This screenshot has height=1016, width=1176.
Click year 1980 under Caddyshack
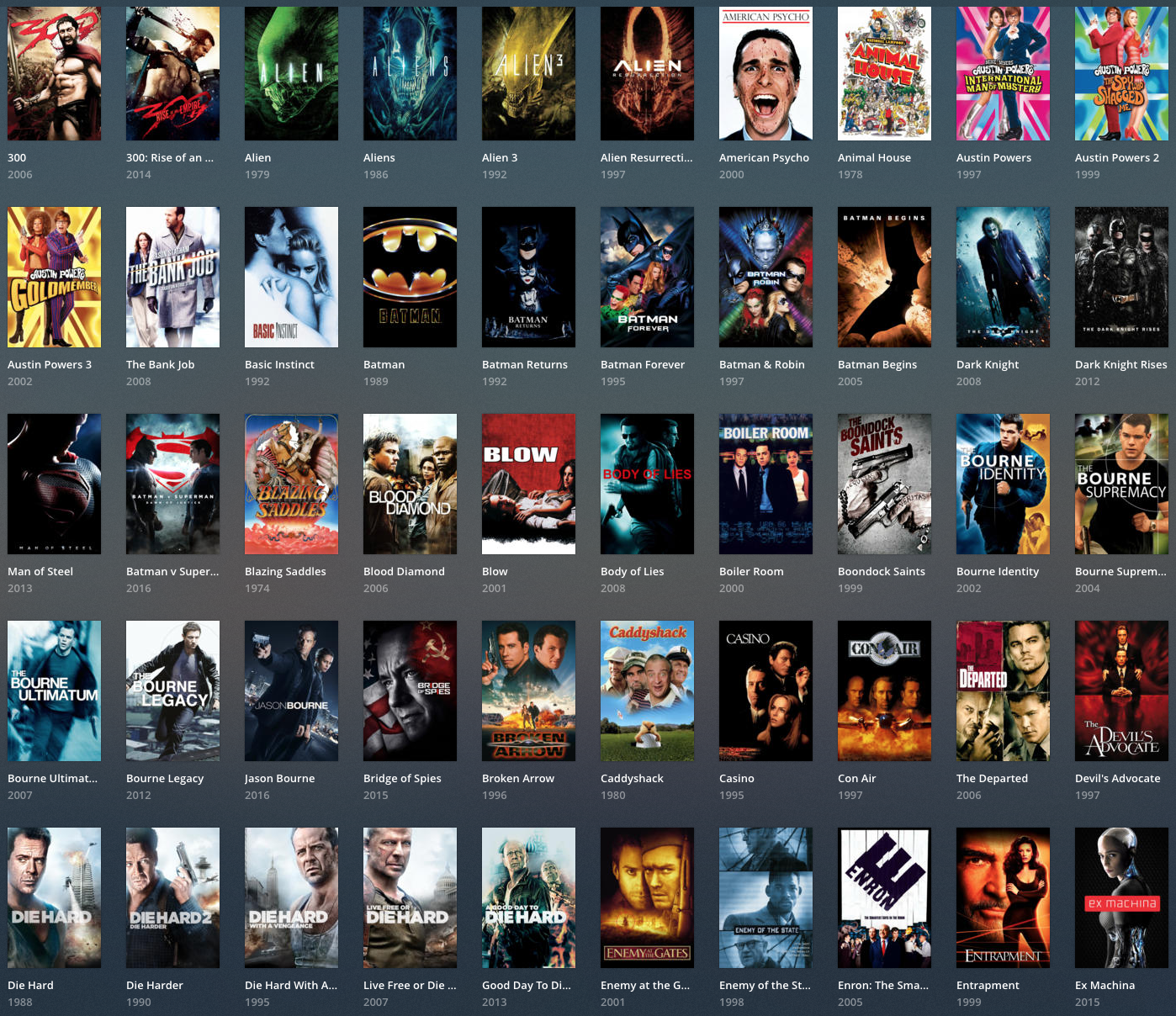pyautogui.click(x=613, y=795)
